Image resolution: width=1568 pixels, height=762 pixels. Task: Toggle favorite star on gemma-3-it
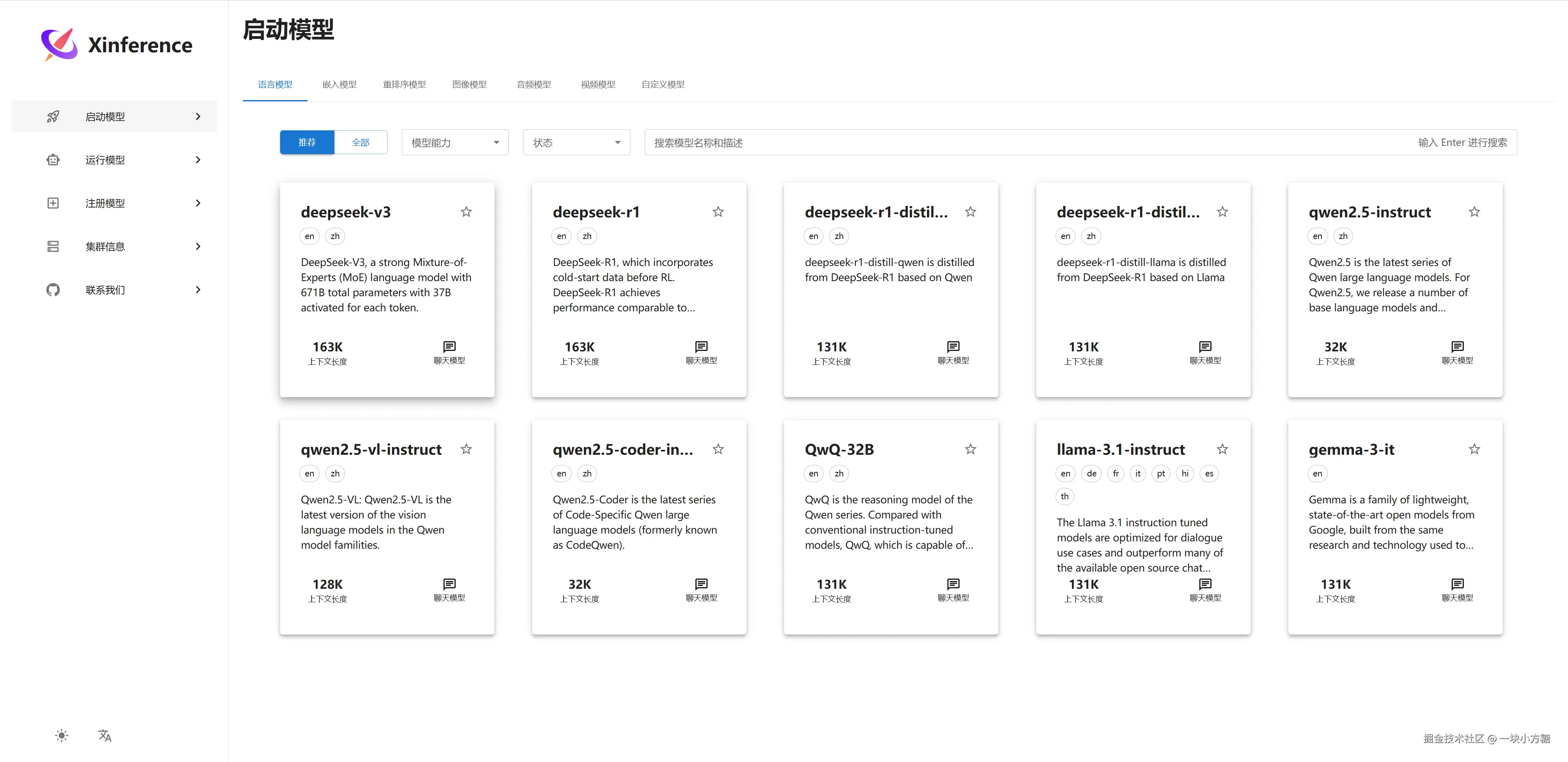(1474, 449)
